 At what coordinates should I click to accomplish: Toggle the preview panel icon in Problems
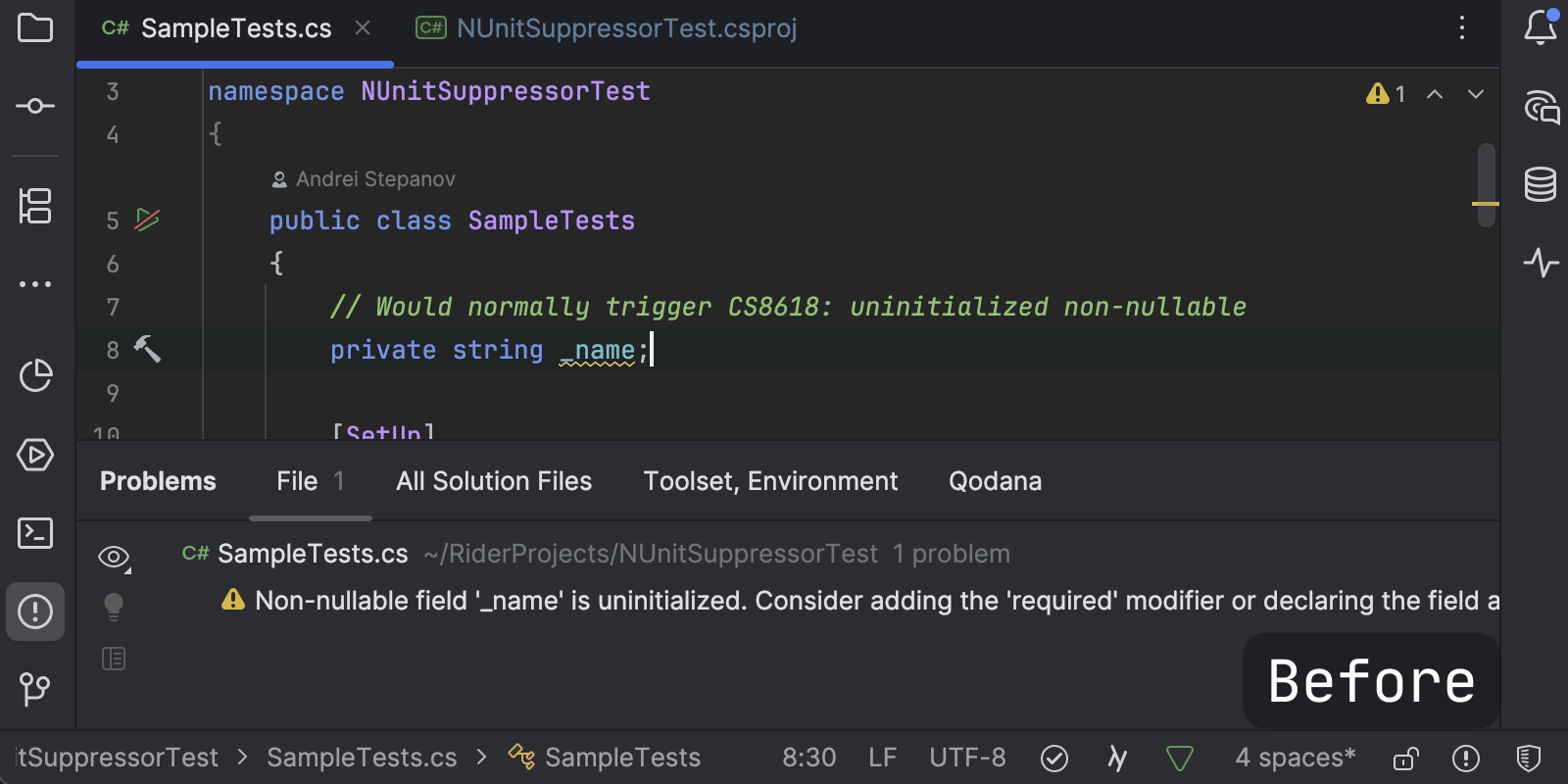tap(114, 659)
